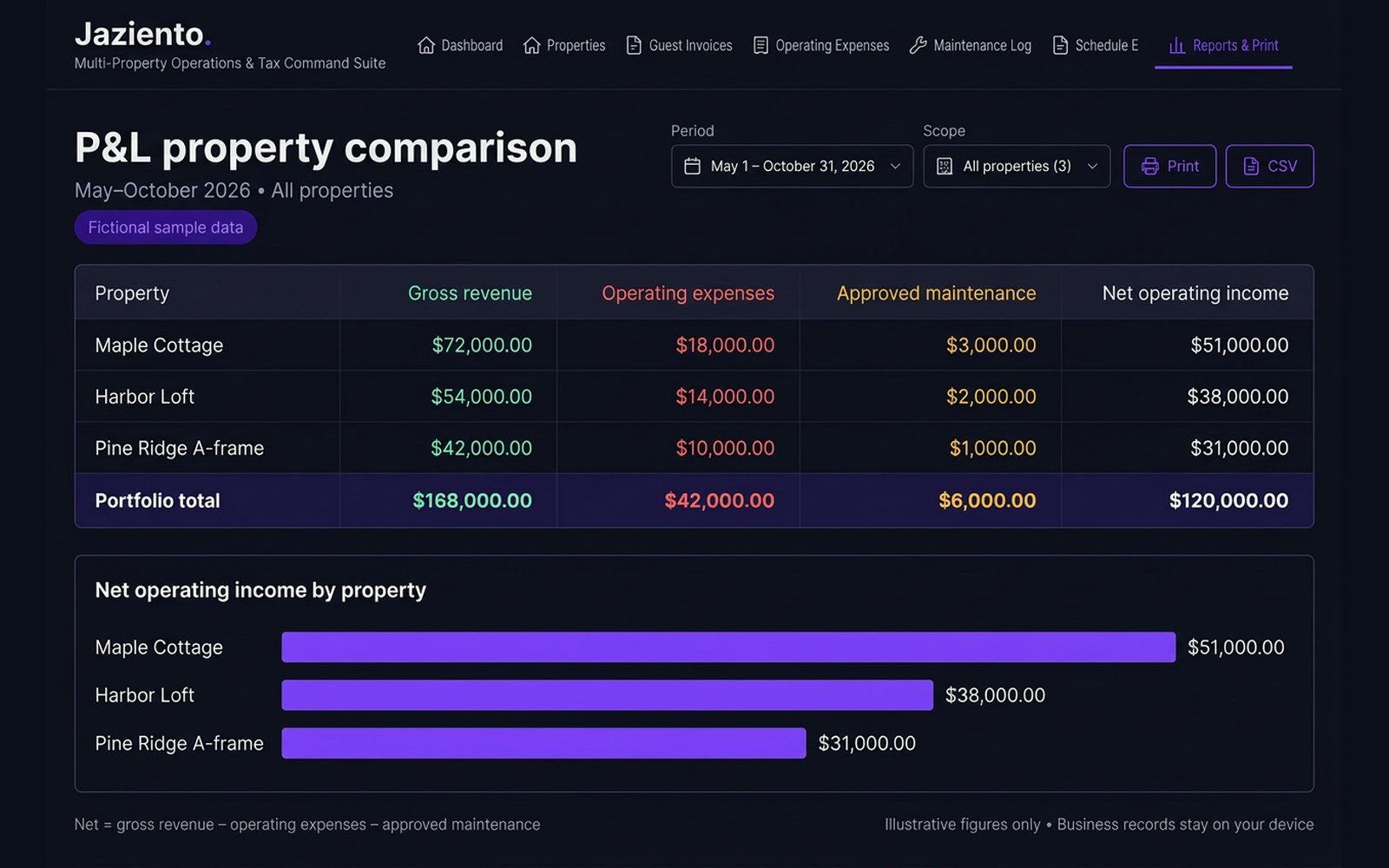The height and width of the screenshot is (868, 1389).
Task: Click the Property column header
Action: click(132, 293)
